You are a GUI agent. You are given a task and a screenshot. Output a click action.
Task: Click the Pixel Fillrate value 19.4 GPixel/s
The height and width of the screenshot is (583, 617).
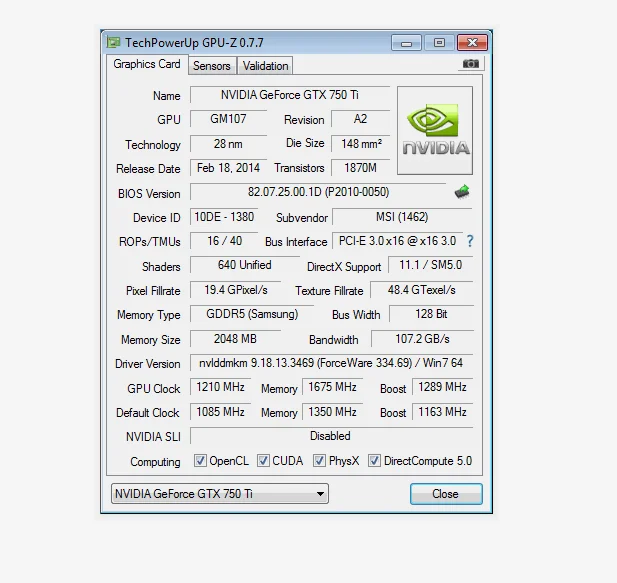coord(235,290)
